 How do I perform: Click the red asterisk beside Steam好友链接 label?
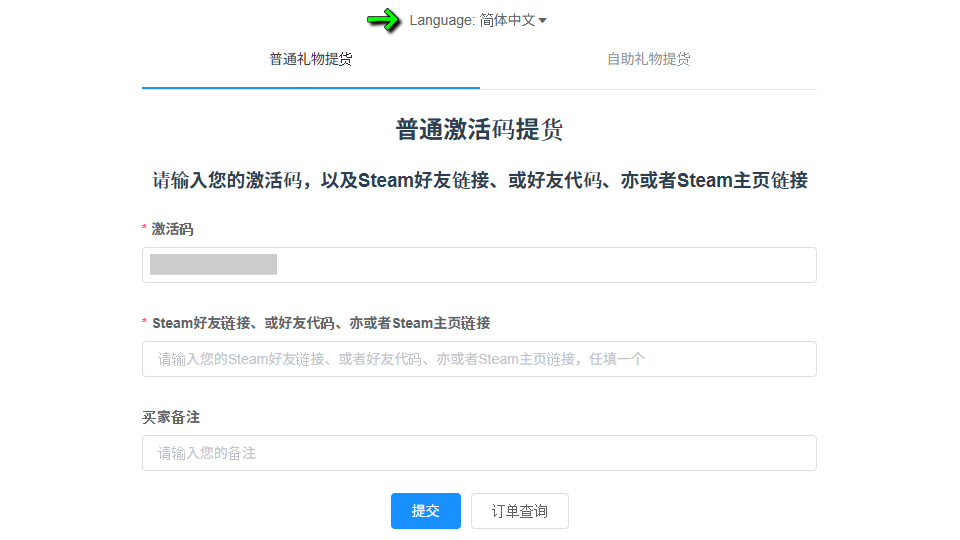pyautogui.click(x=144, y=324)
